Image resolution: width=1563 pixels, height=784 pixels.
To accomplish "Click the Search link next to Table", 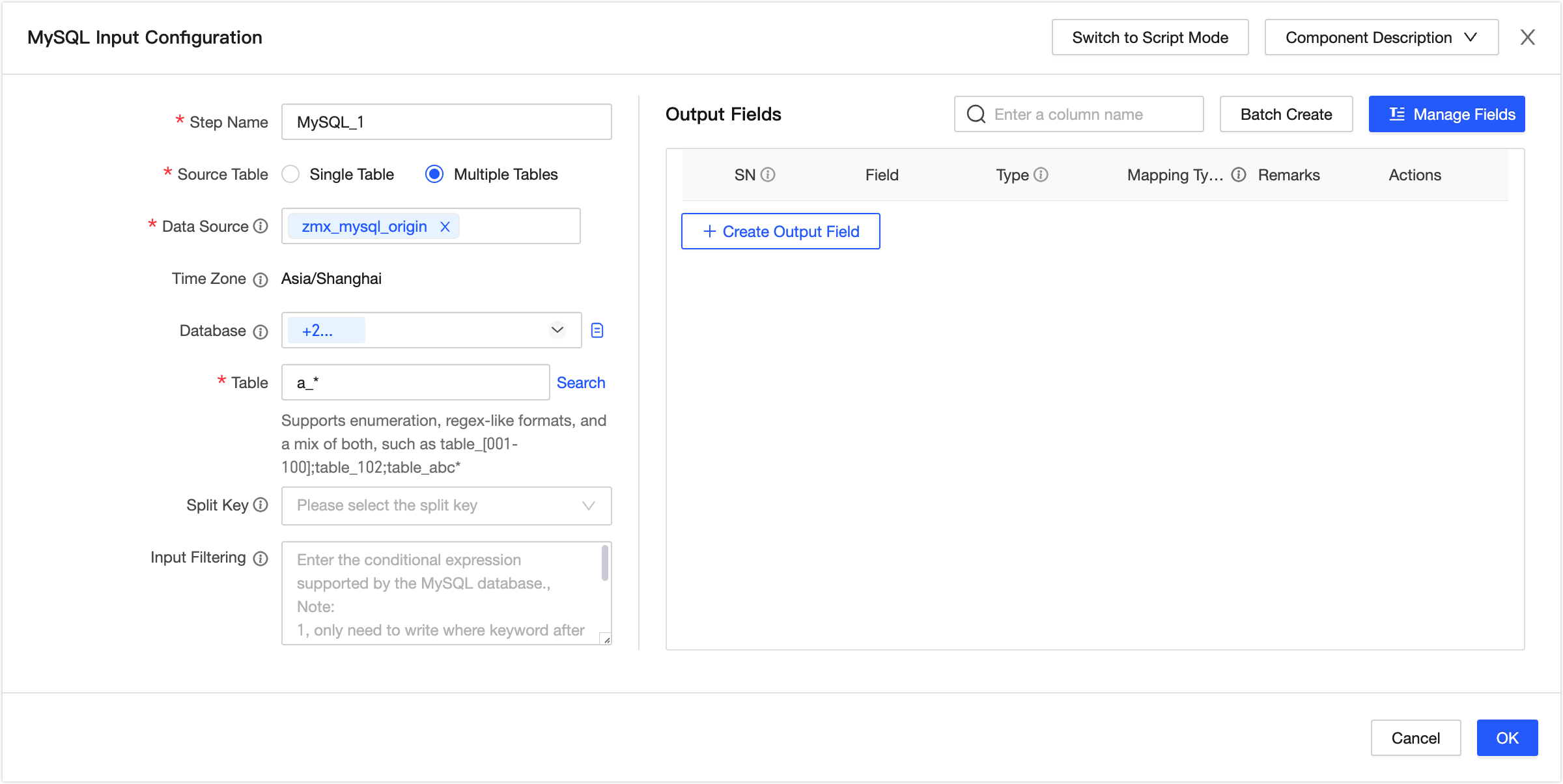I will [581, 382].
